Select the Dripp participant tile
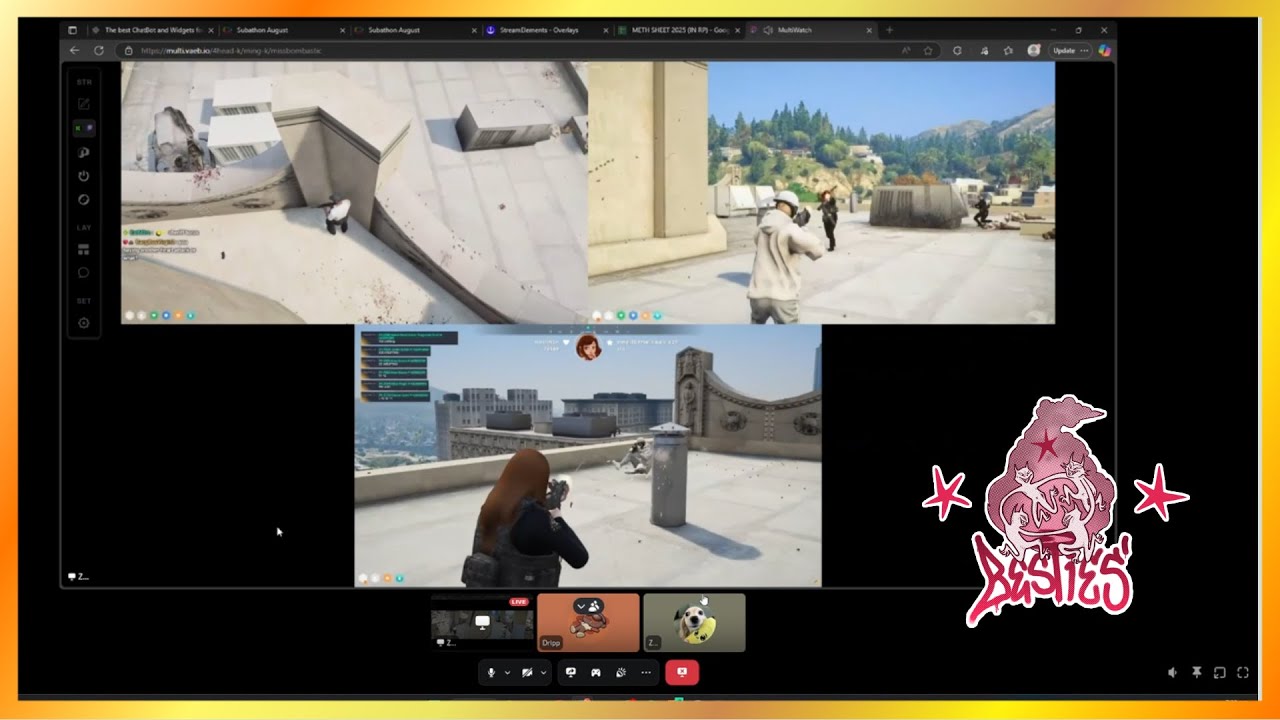 [588, 622]
